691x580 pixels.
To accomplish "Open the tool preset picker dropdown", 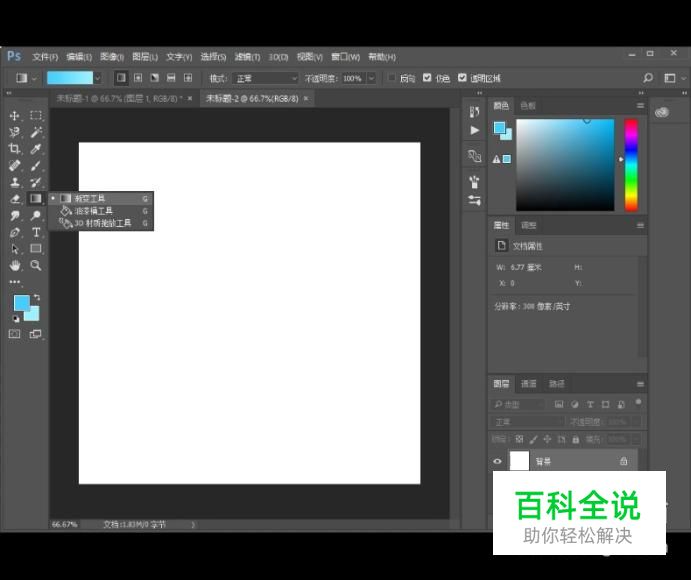I will 34,78.
